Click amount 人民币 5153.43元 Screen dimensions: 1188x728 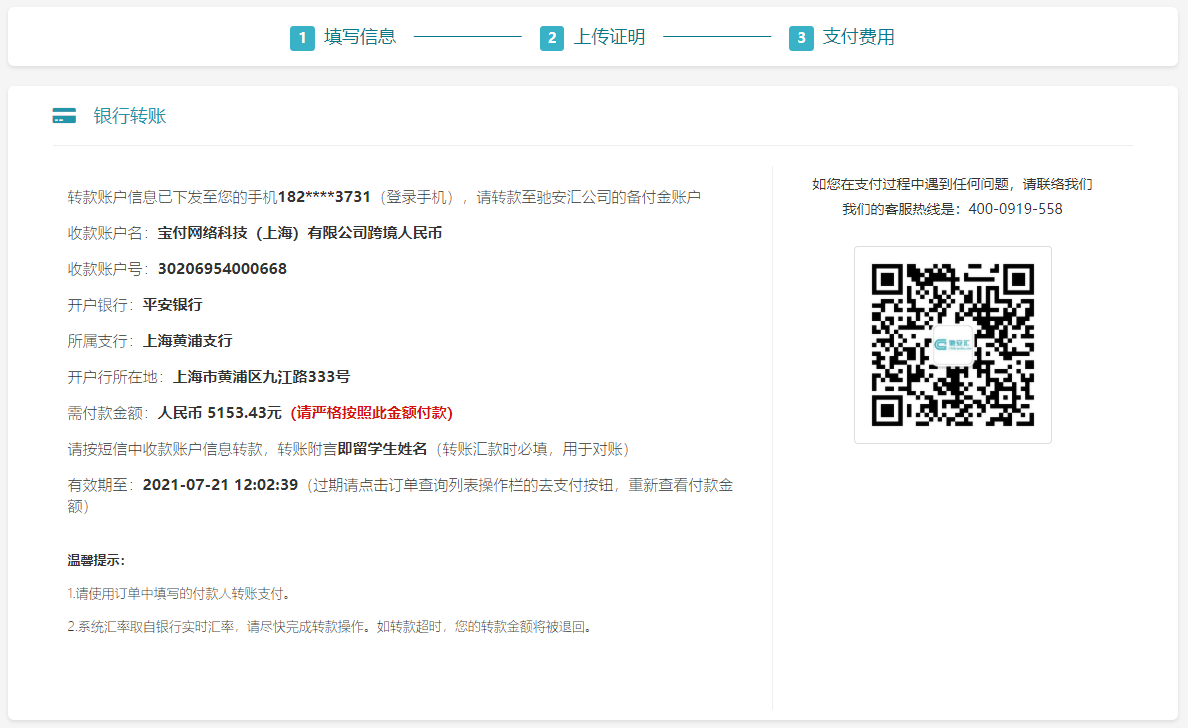point(220,413)
